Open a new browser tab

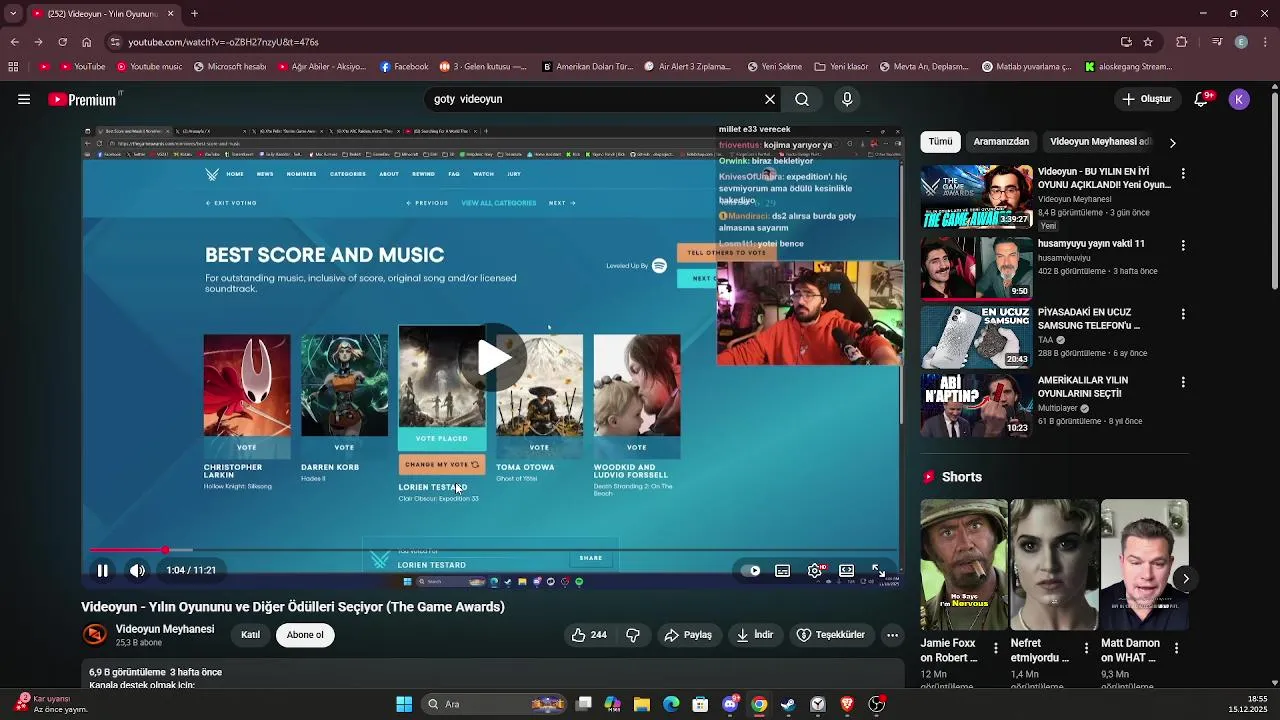194,14
